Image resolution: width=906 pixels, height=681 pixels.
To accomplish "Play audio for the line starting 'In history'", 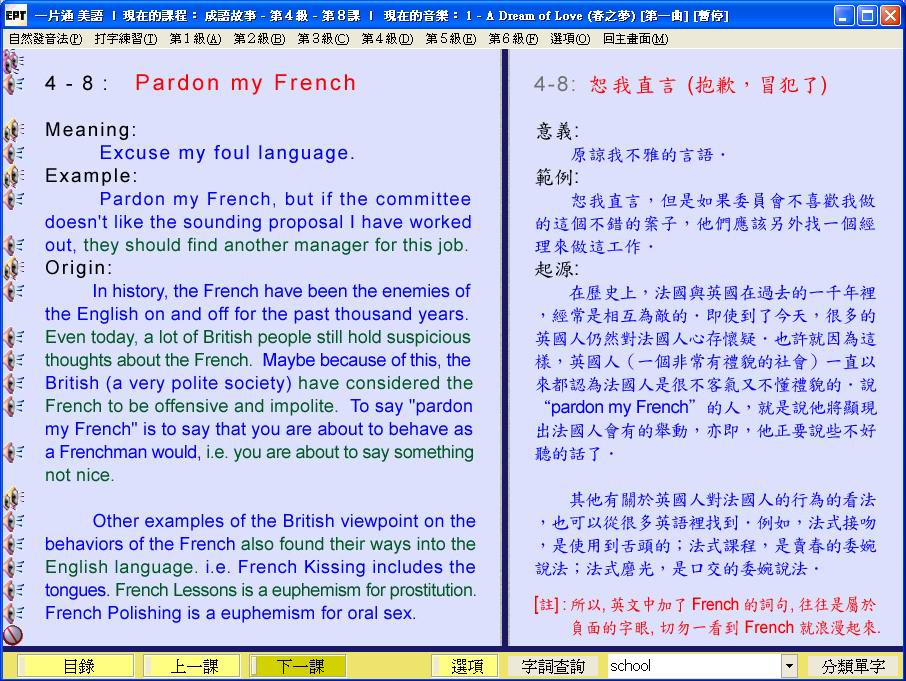I will click(14, 291).
